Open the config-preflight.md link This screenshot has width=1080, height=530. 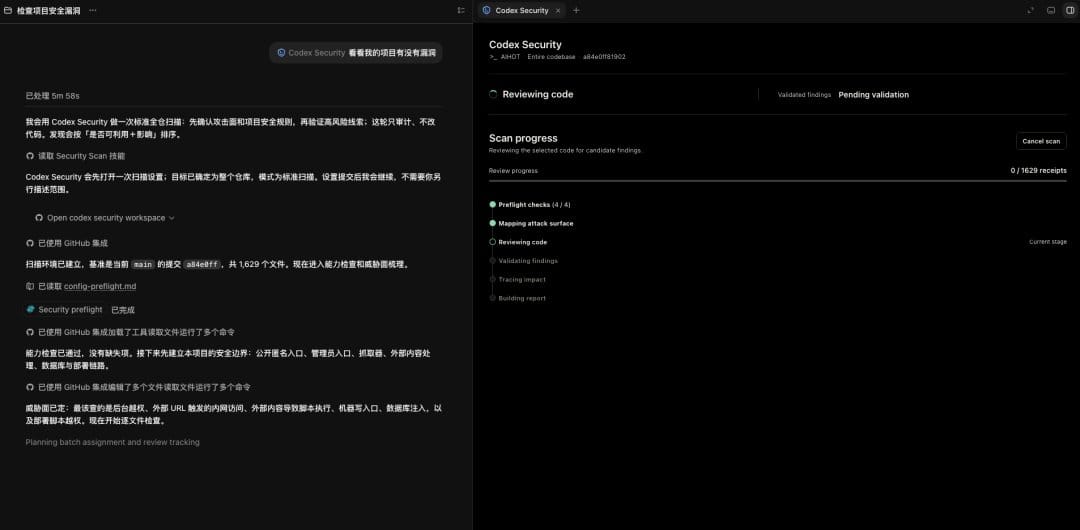point(100,286)
